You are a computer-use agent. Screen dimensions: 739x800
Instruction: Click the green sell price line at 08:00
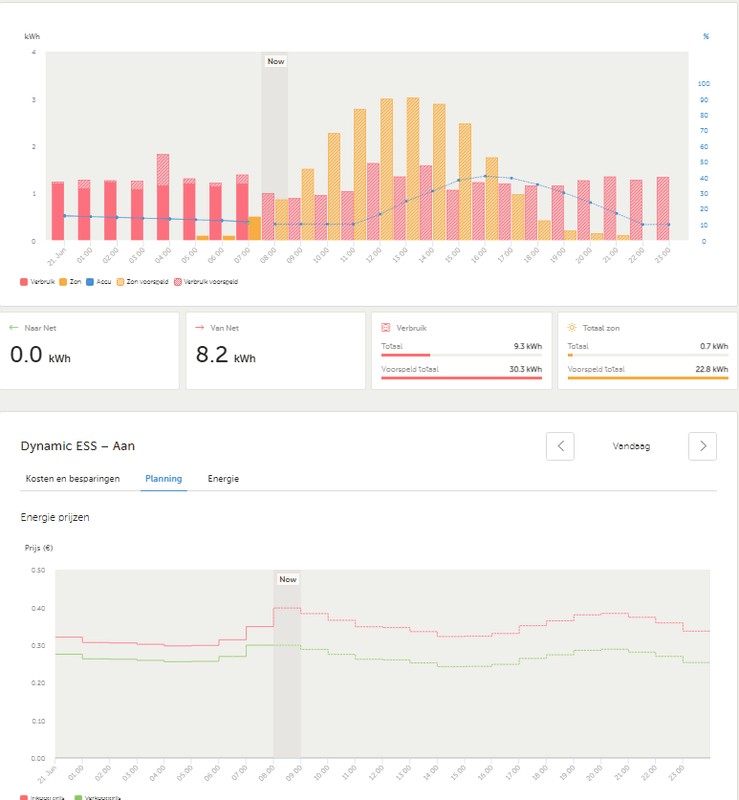(x=287, y=645)
